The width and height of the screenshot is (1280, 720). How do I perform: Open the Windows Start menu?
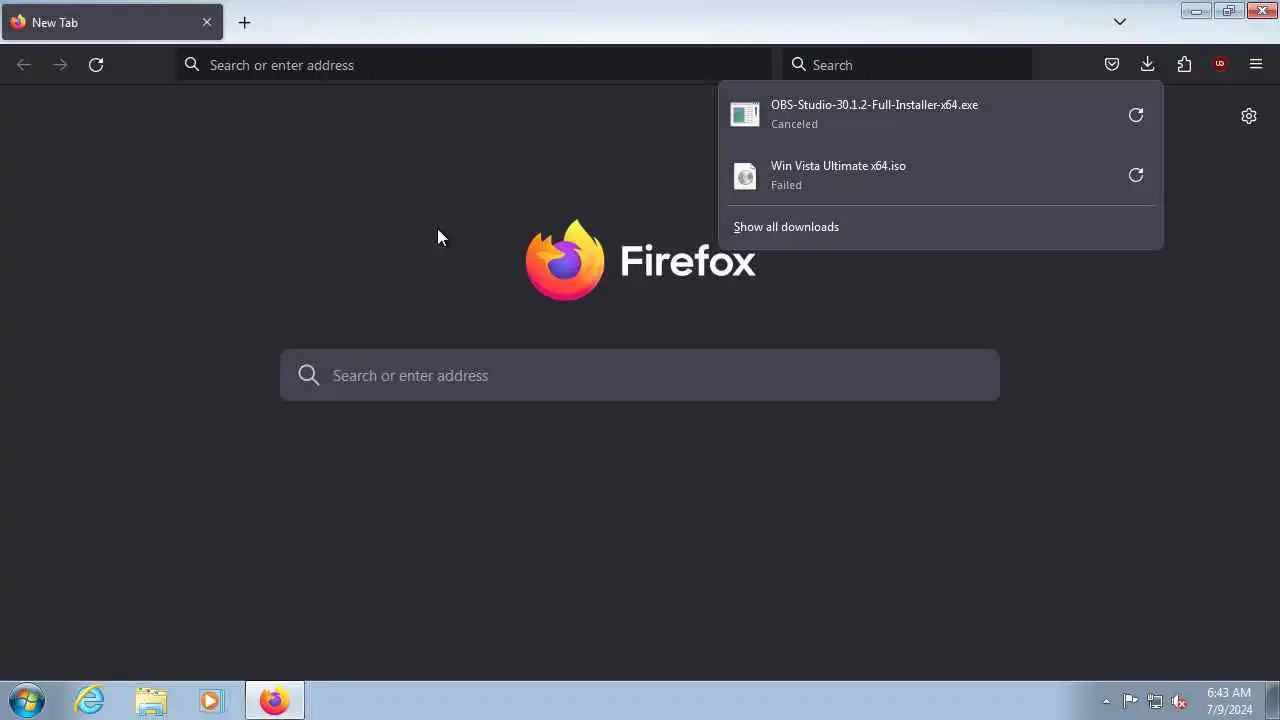coord(27,700)
